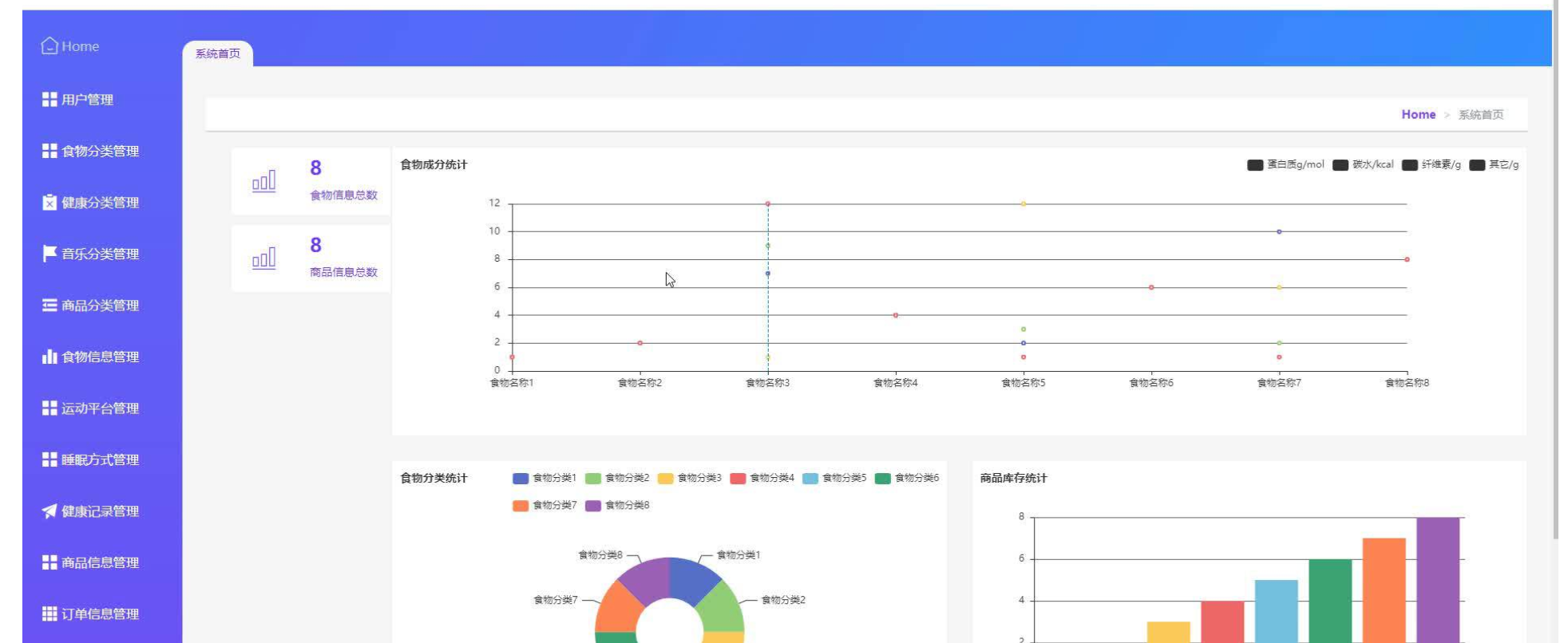Click the 商品信息总数 label
The image size is (1568, 643).
click(344, 272)
